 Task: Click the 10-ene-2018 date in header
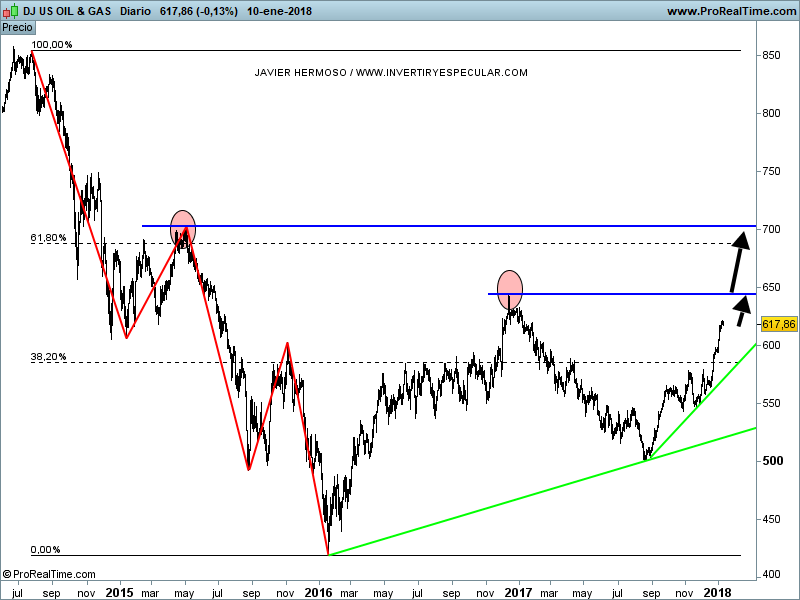(279, 11)
